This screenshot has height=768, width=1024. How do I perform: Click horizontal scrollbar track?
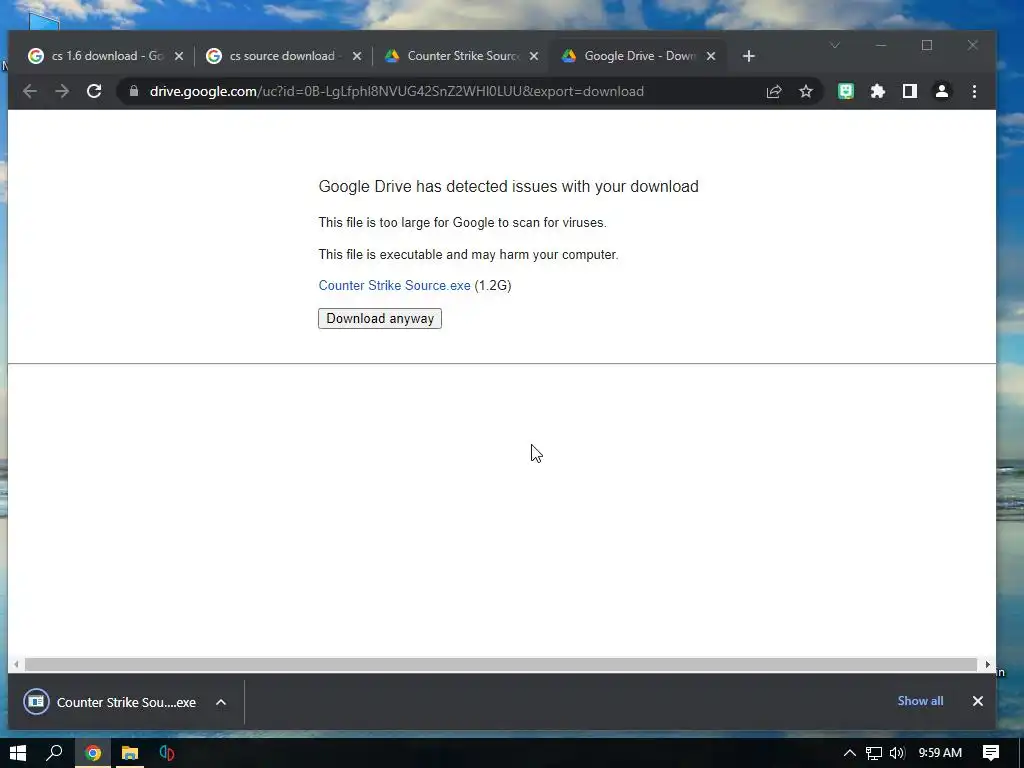click(x=501, y=664)
